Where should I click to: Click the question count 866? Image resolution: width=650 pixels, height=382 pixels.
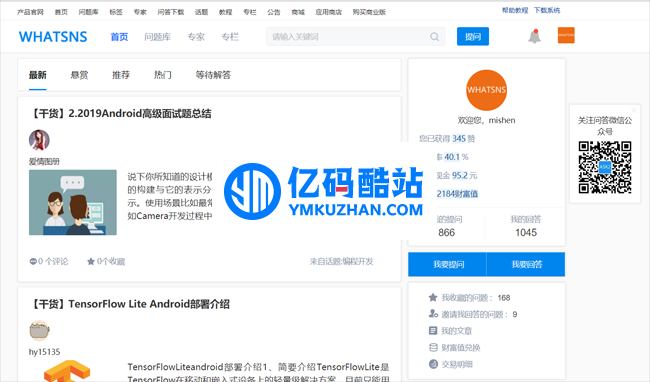tap(446, 232)
